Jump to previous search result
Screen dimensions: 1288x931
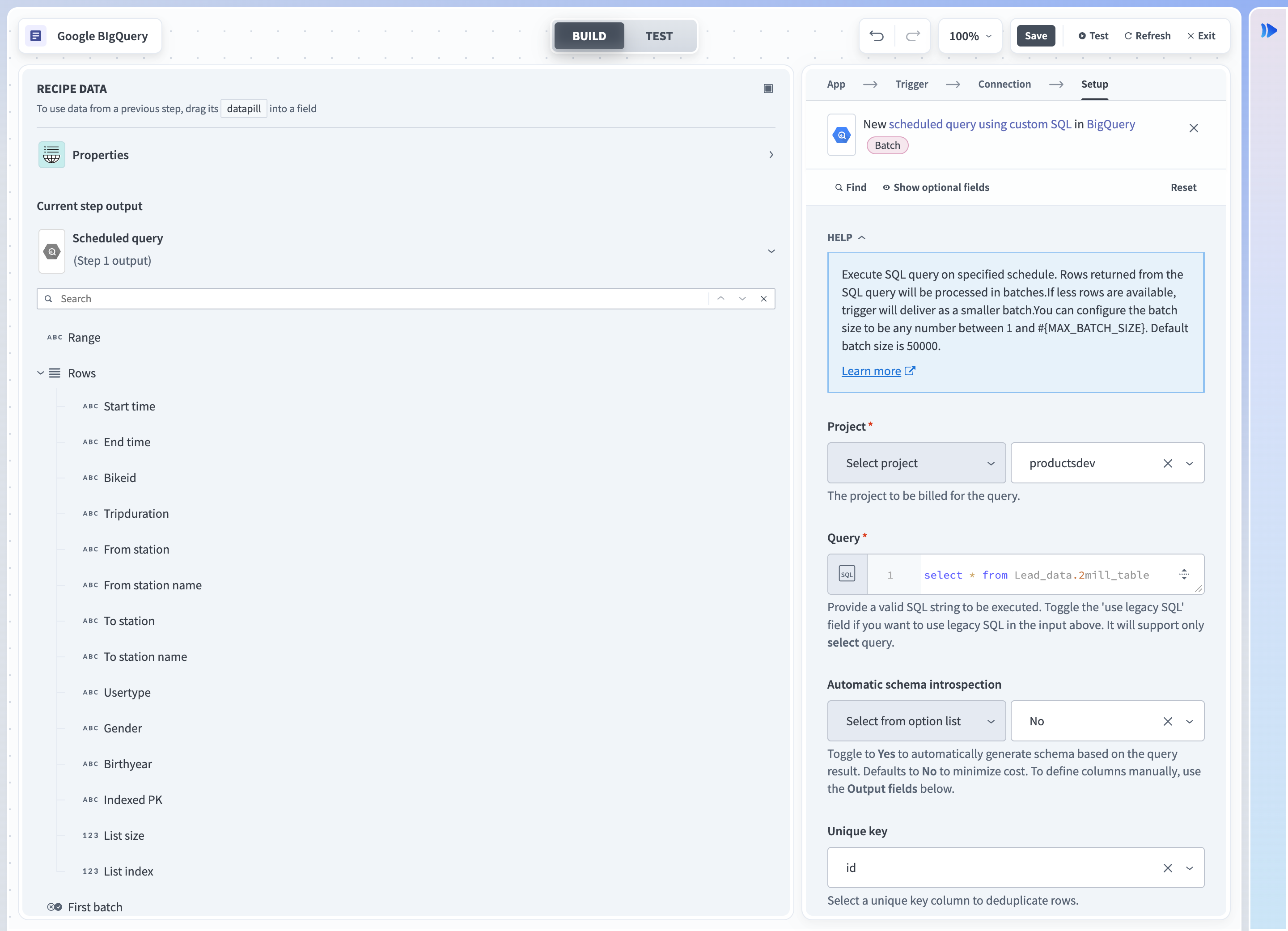click(x=720, y=299)
